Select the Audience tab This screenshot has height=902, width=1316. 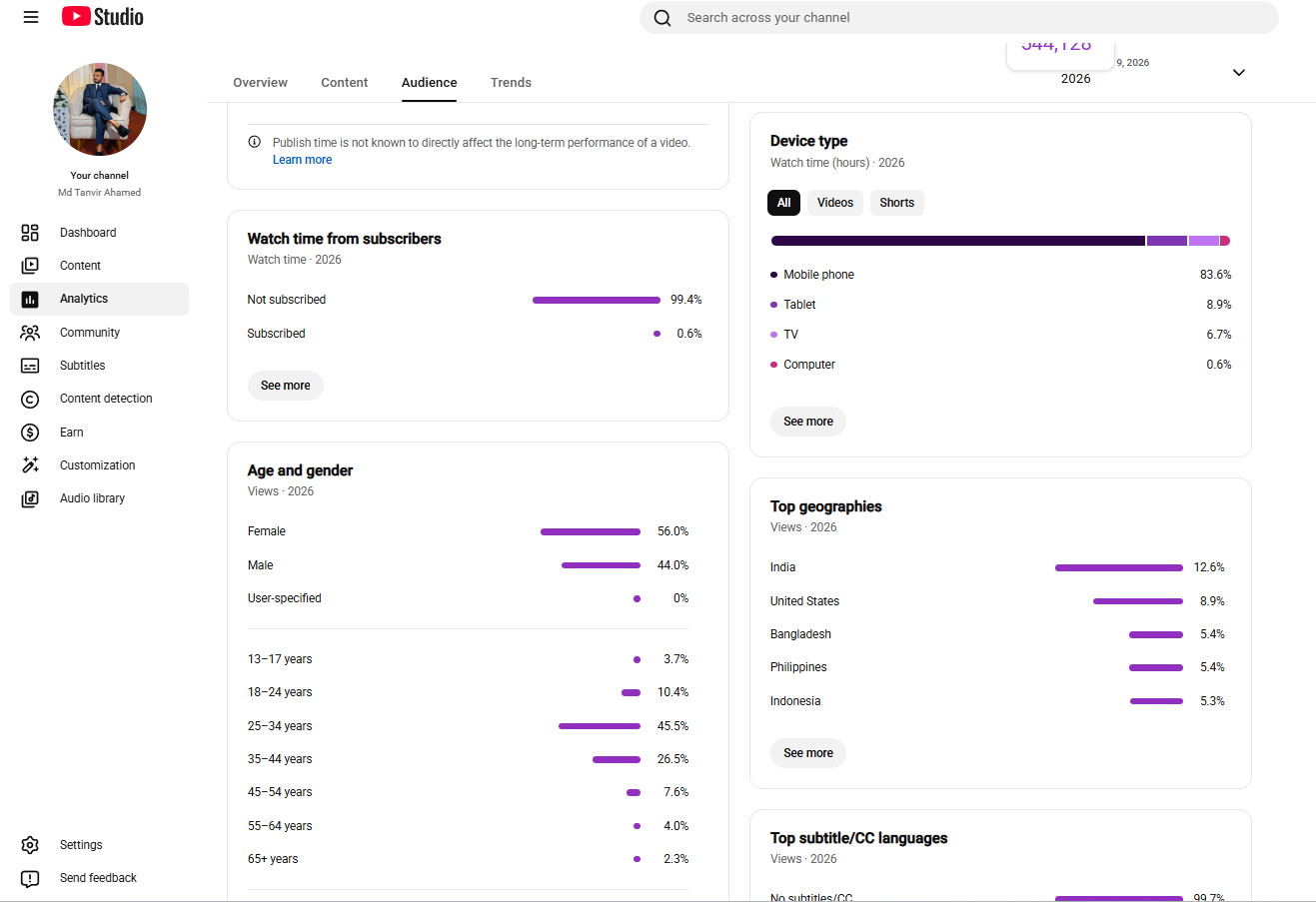(430, 83)
